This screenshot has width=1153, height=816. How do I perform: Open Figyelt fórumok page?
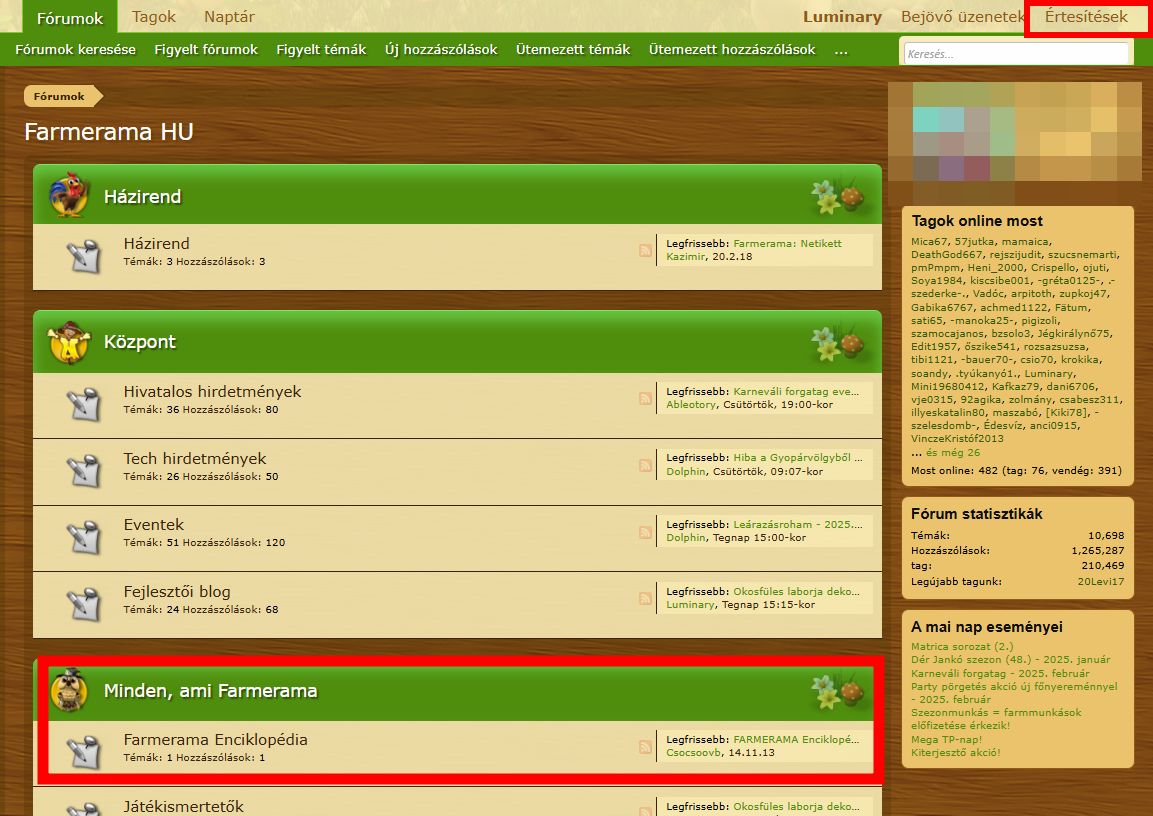pyautogui.click(x=206, y=49)
